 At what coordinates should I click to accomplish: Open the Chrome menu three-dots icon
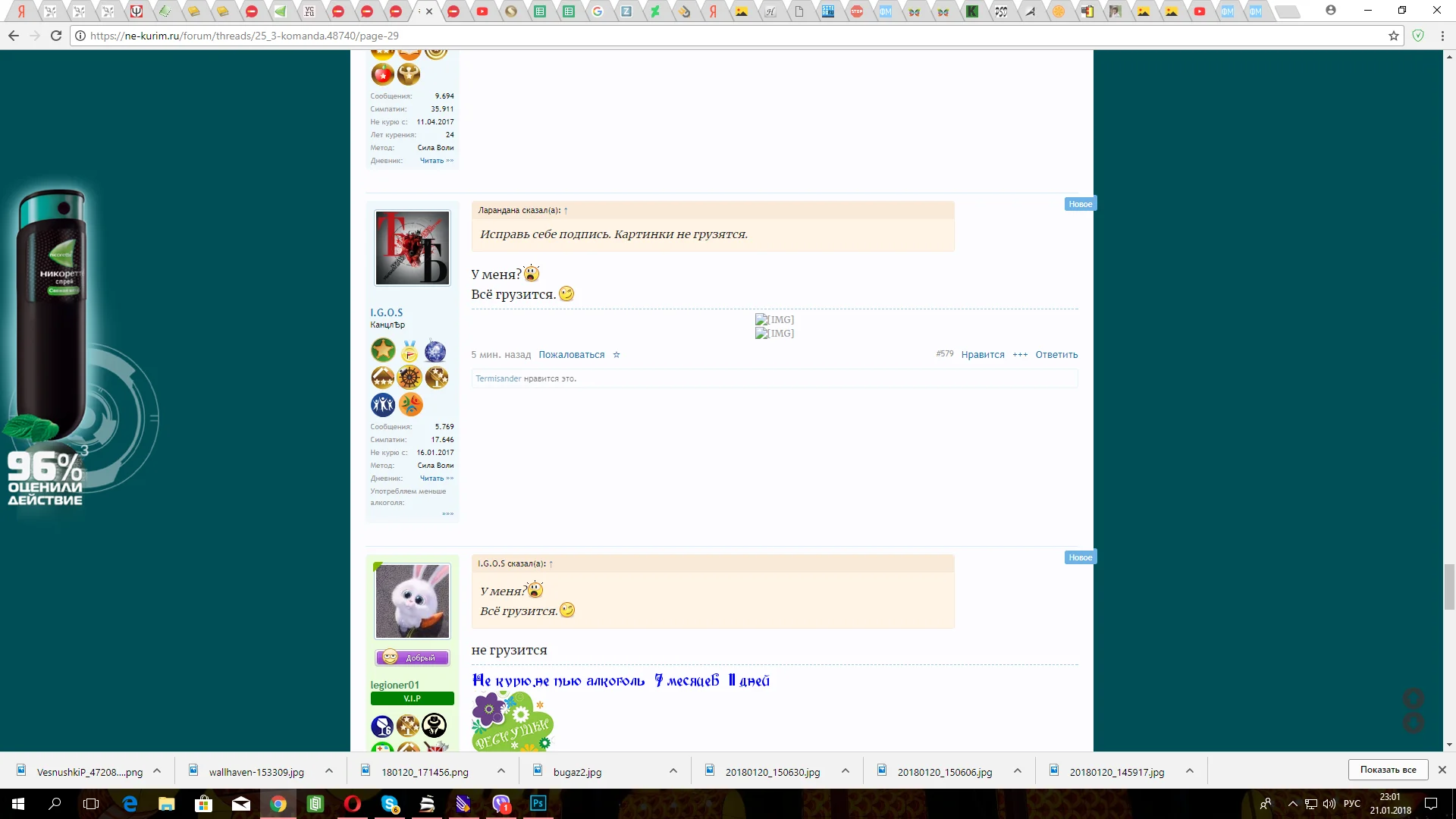tap(1442, 36)
